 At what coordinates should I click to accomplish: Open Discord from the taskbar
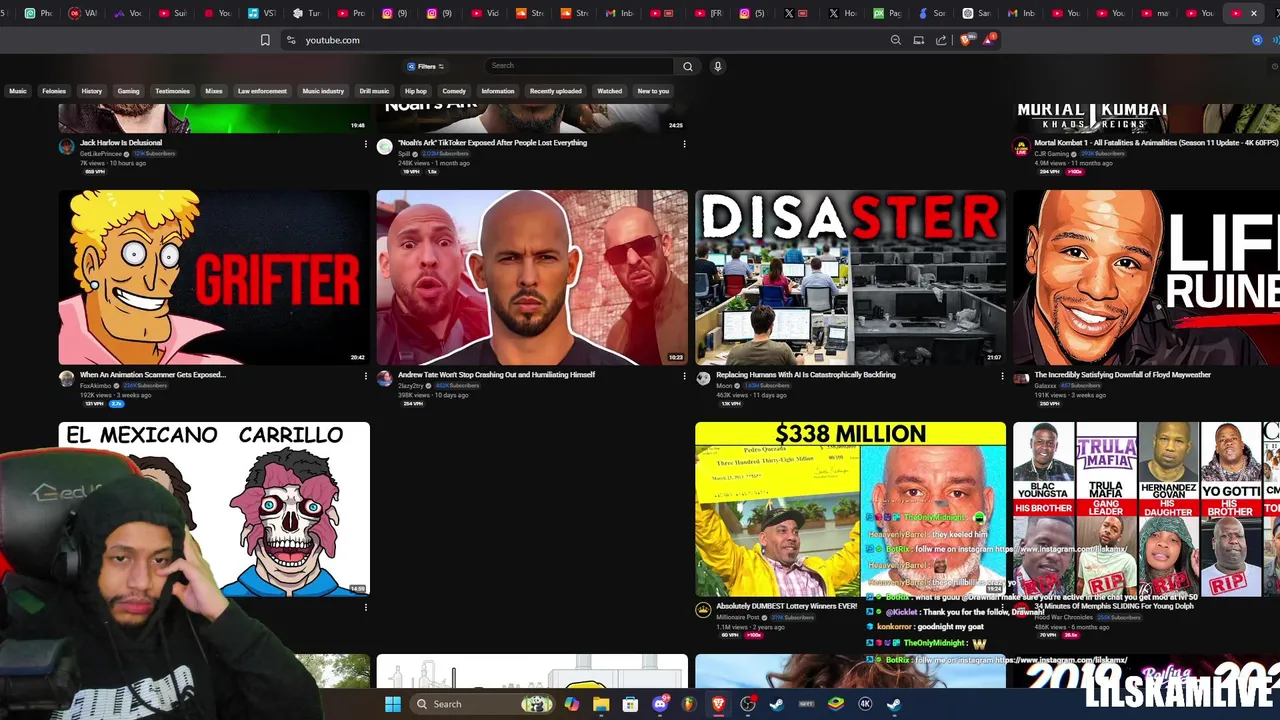coord(660,704)
